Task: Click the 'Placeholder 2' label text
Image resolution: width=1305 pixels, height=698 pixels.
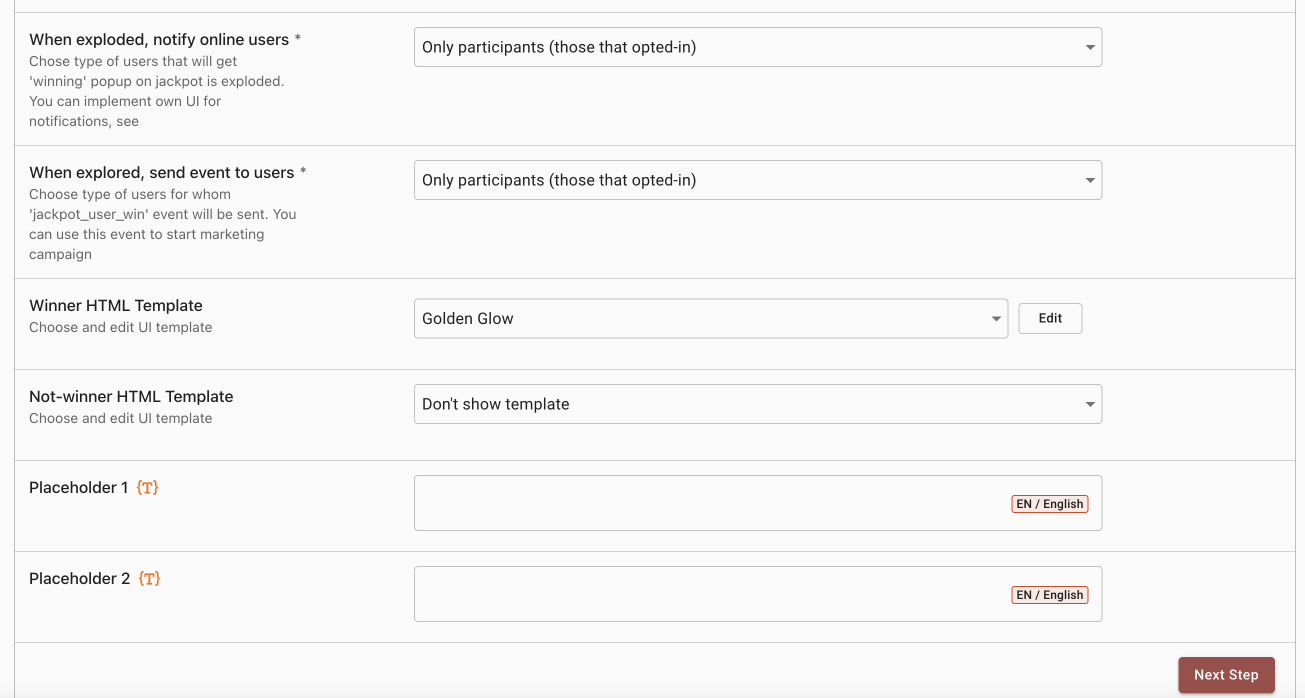Action: coord(80,579)
